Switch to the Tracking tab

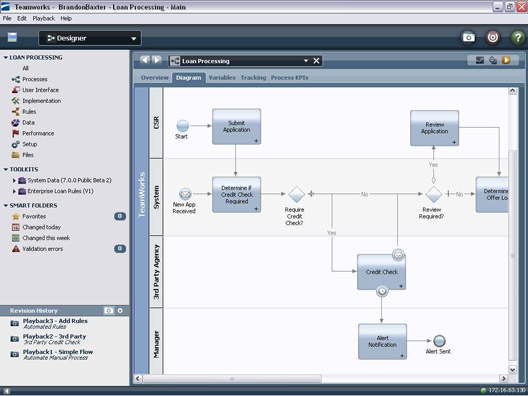(253, 77)
